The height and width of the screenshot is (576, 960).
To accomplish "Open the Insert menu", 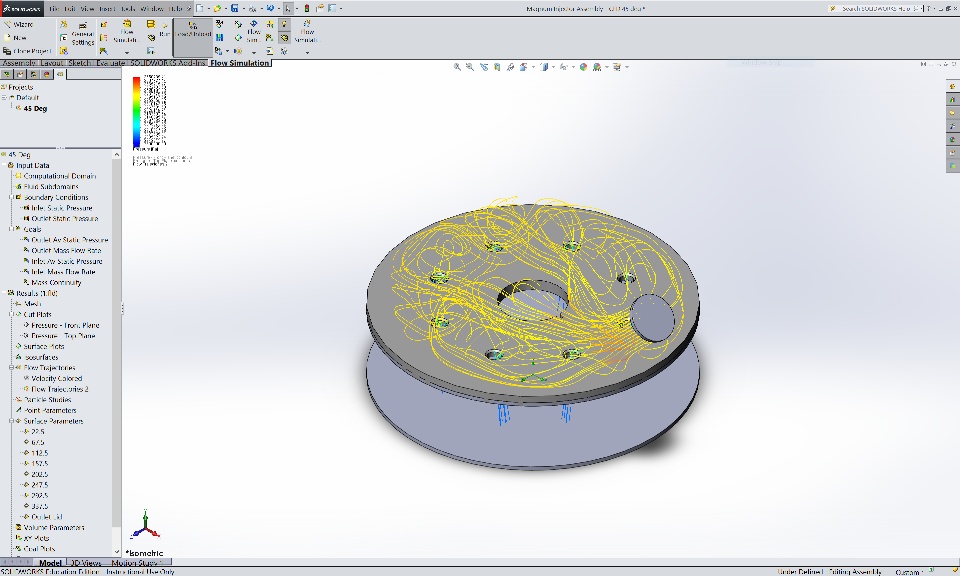I will coord(107,9).
